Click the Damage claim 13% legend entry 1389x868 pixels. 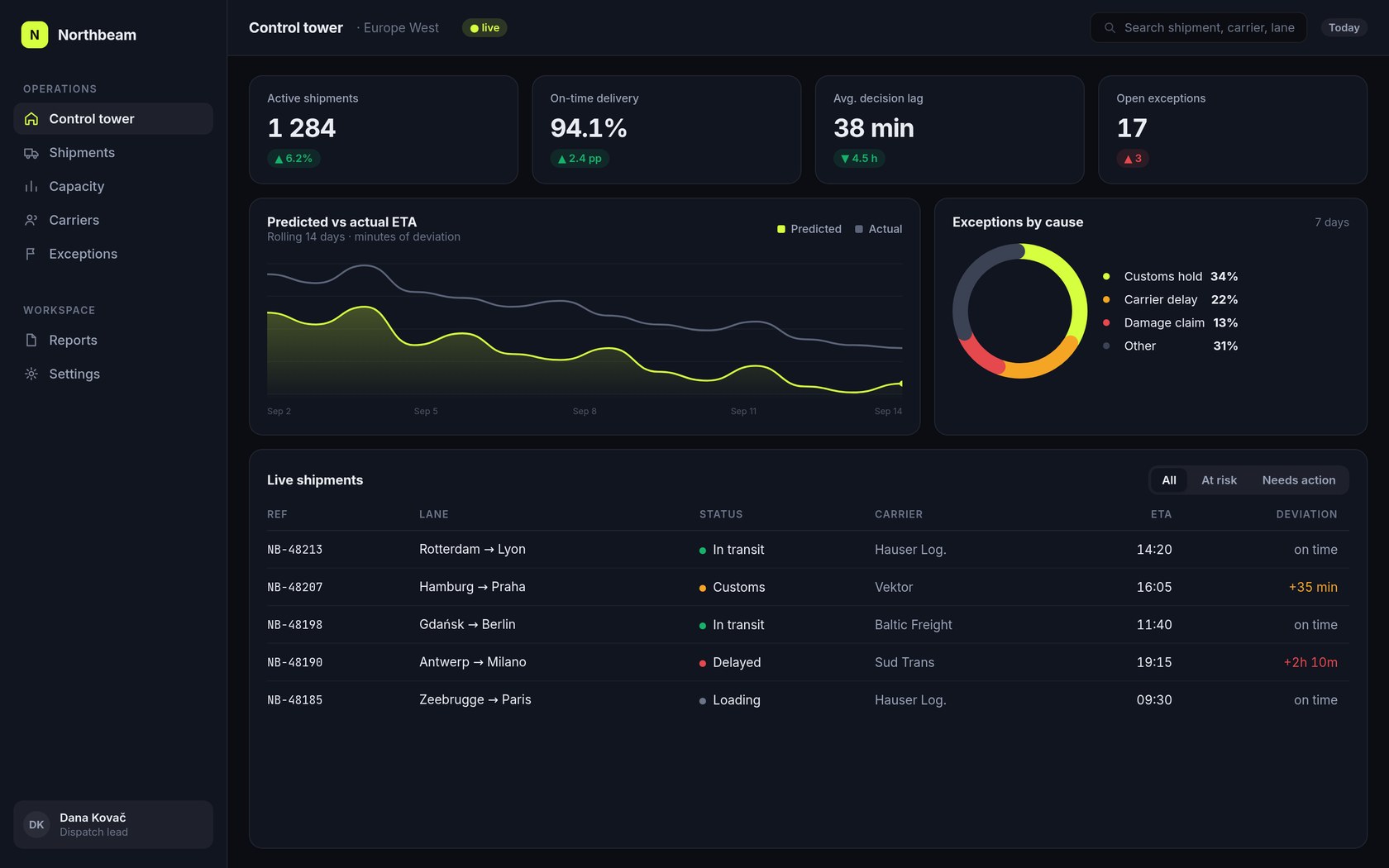click(x=1170, y=323)
